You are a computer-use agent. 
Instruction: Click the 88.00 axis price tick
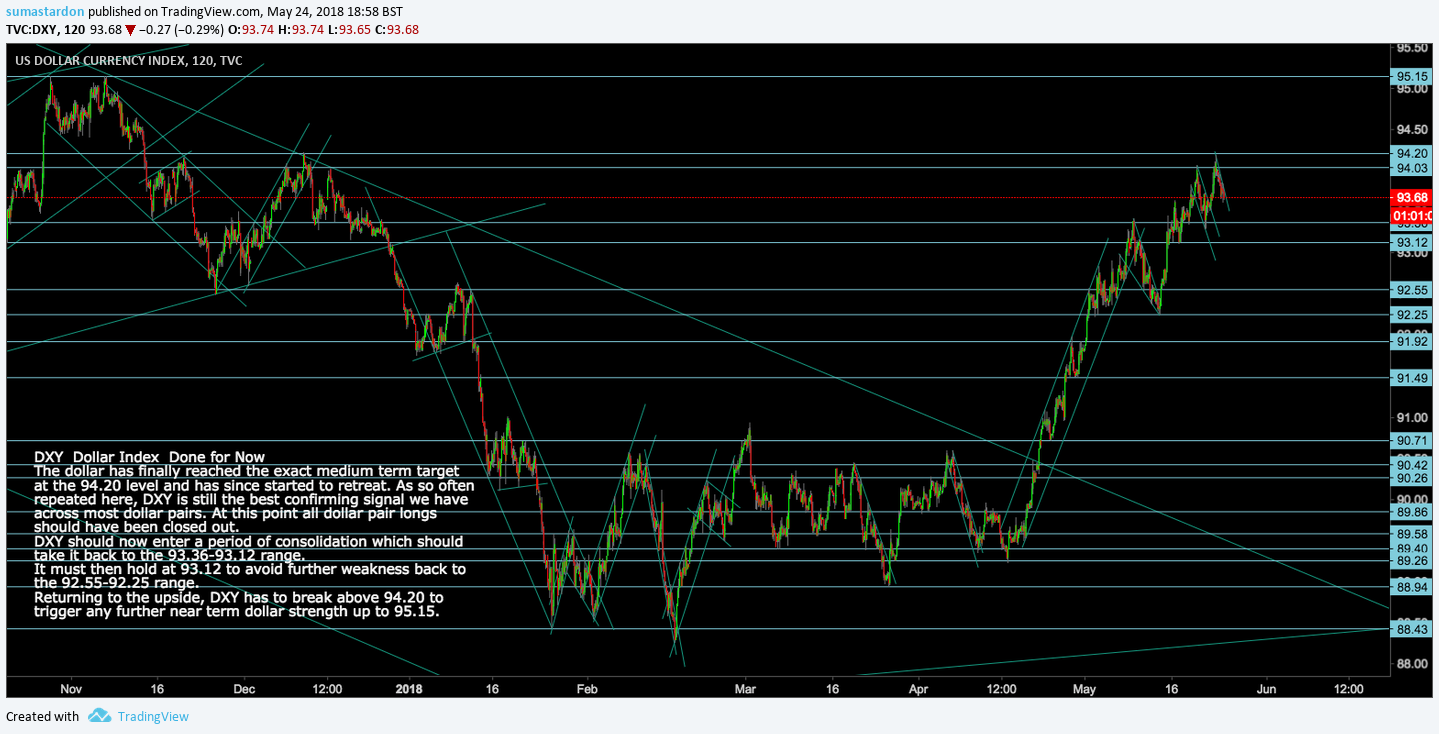pos(1412,664)
